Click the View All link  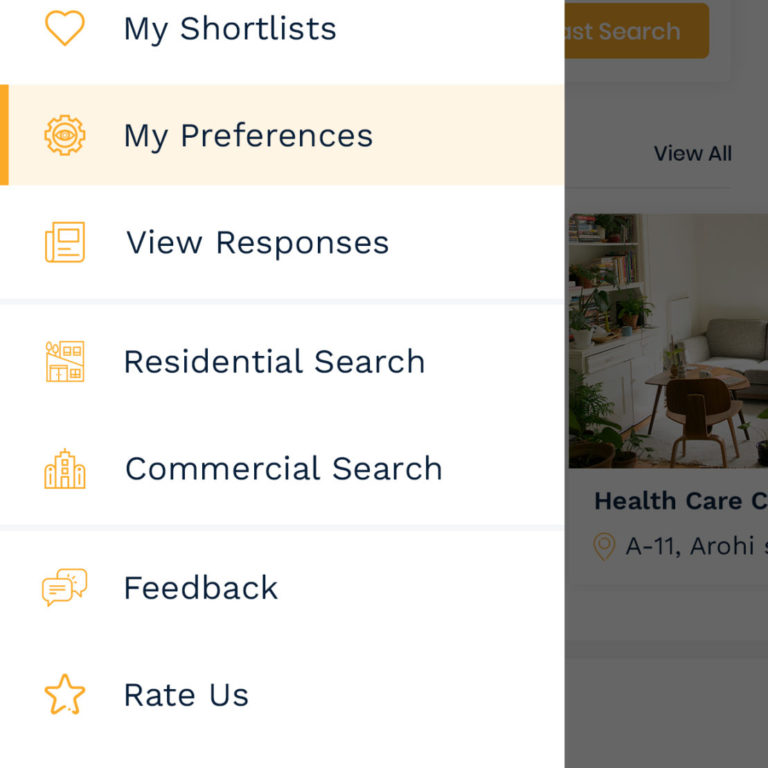click(692, 154)
